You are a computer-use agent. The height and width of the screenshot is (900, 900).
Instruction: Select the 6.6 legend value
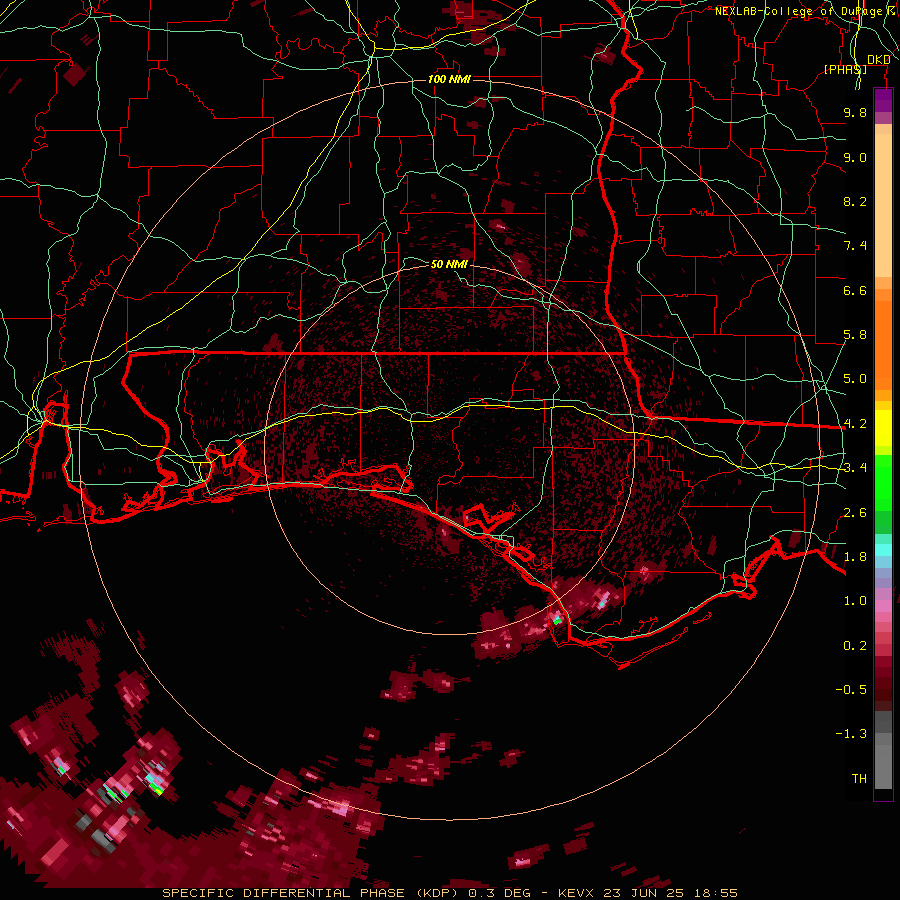[855, 290]
